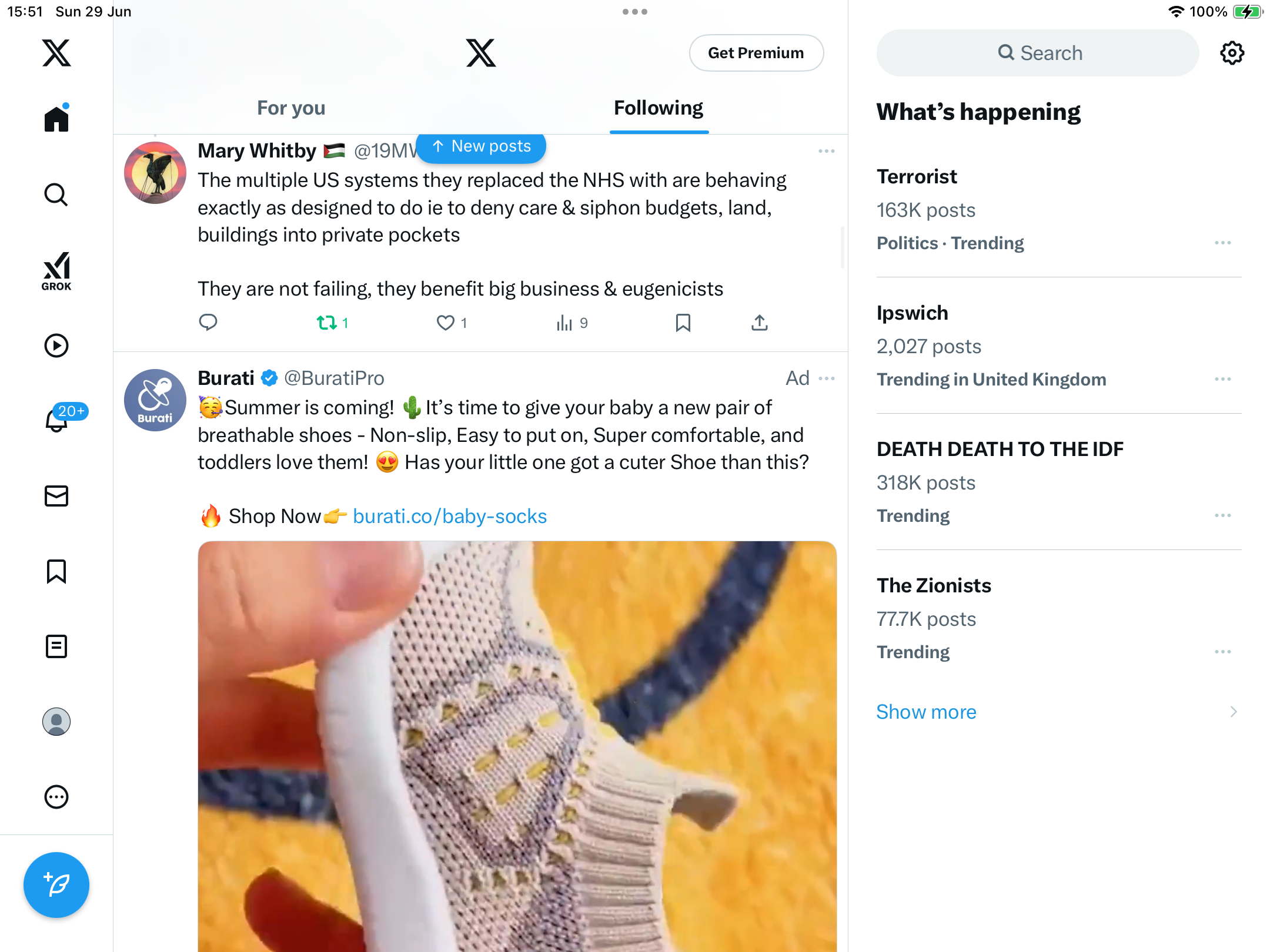Select the Following tab
Image resolution: width=1270 pixels, height=952 pixels.
tap(659, 108)
